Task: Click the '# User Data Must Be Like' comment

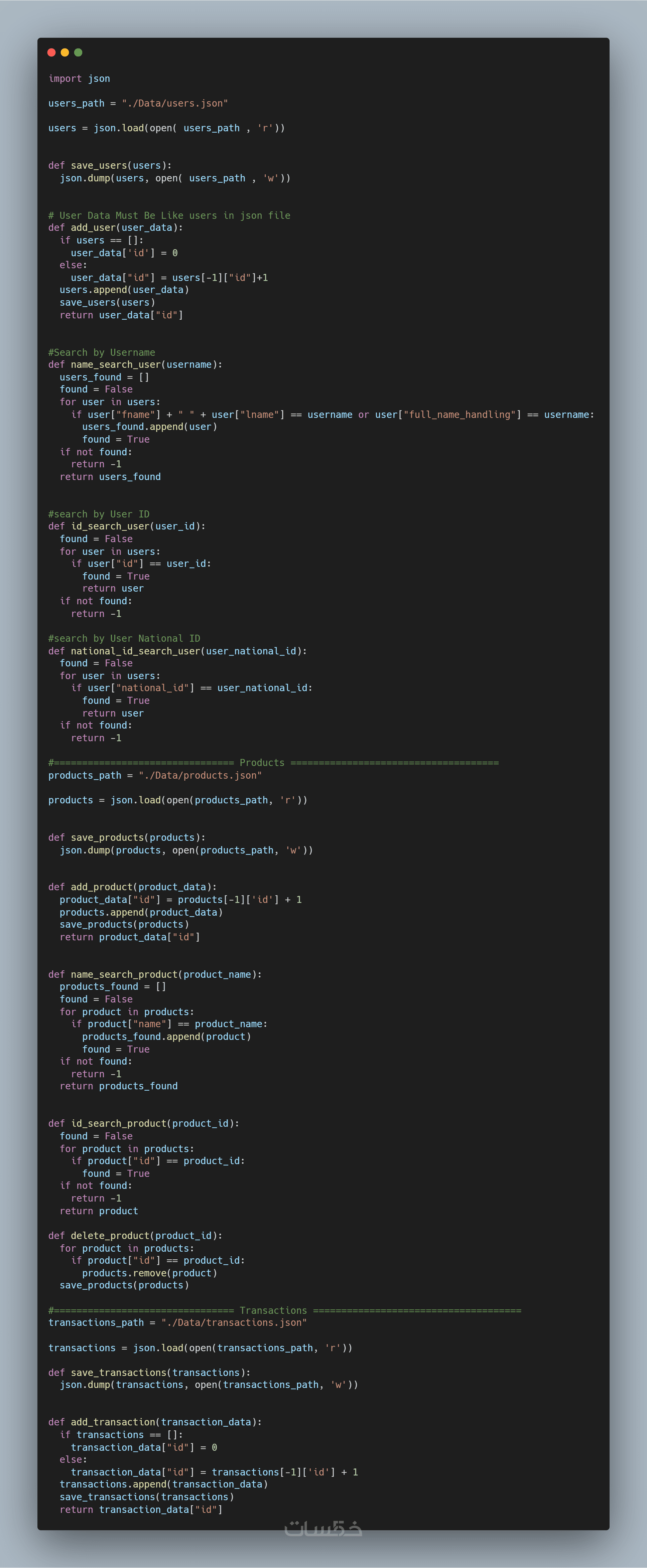Action: coord(169,215)
